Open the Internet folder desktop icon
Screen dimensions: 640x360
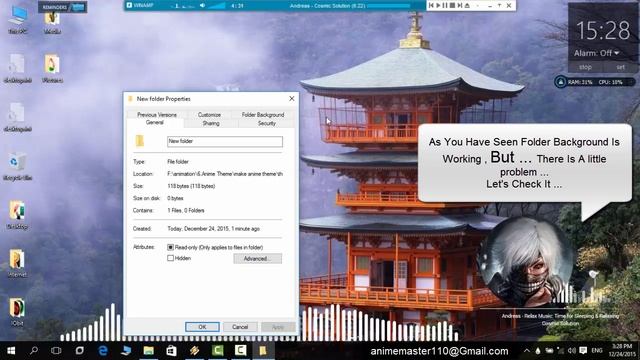tap(17, 263)
